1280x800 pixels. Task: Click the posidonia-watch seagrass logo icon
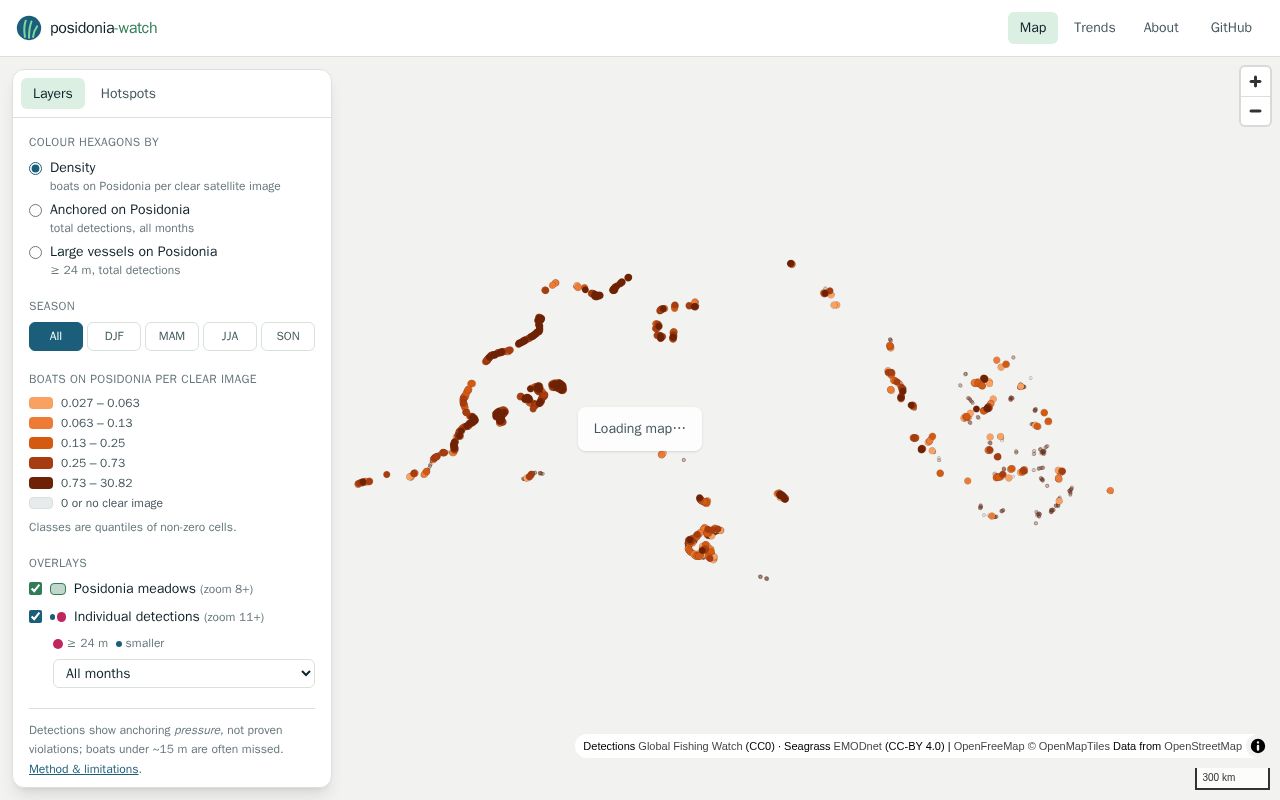point(29,28)
